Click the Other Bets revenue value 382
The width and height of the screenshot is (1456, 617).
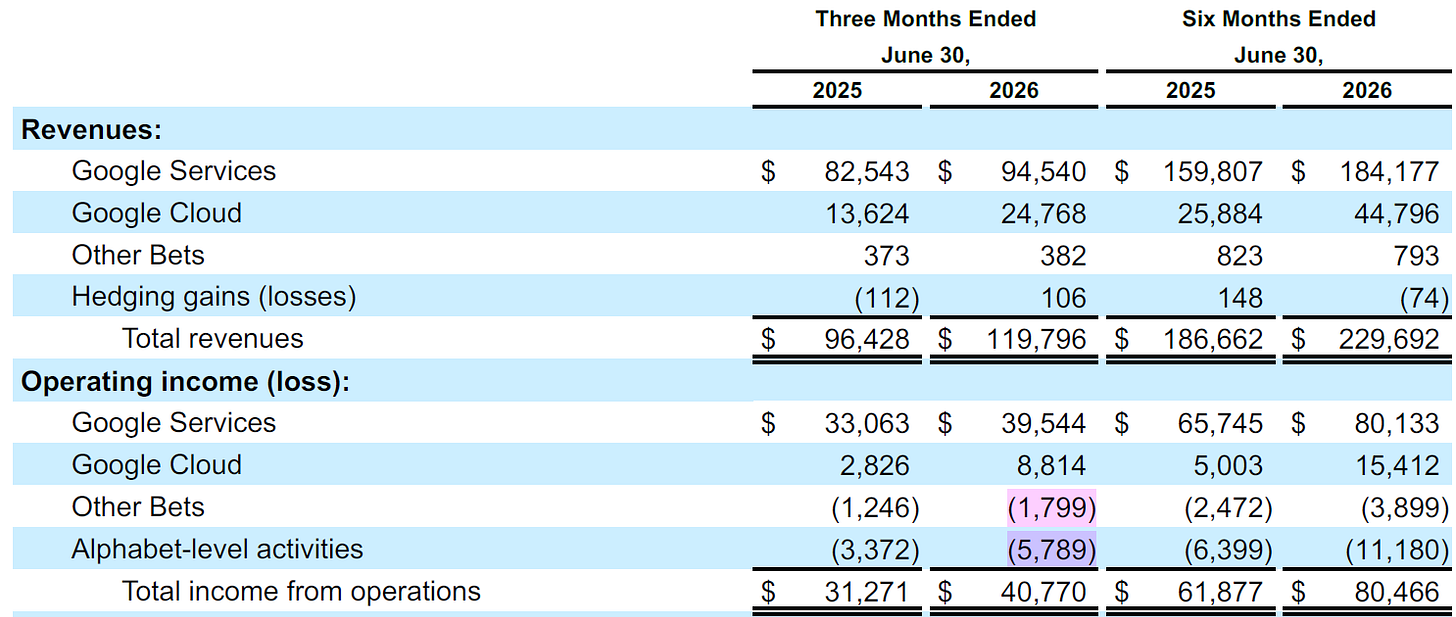pos(1064,256)
